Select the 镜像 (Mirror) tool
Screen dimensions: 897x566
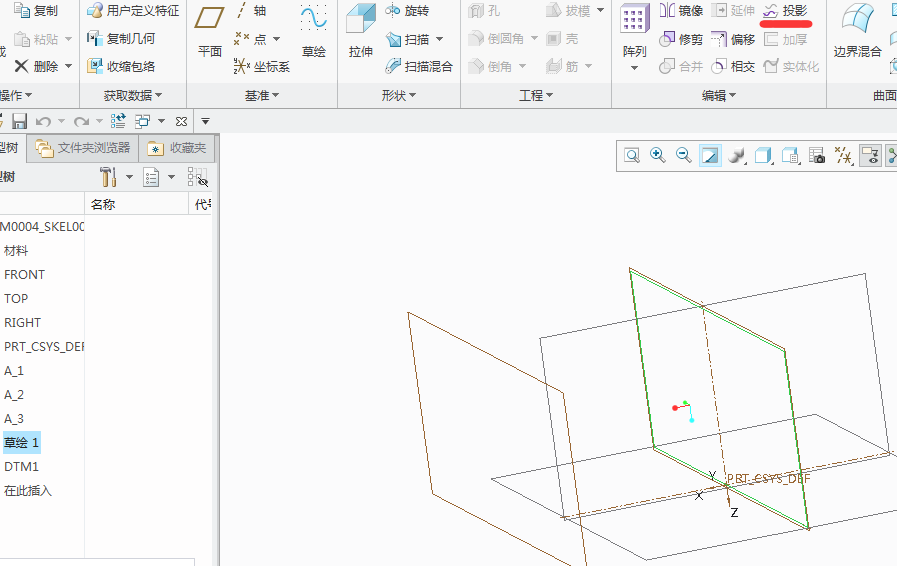click(681, 10)
